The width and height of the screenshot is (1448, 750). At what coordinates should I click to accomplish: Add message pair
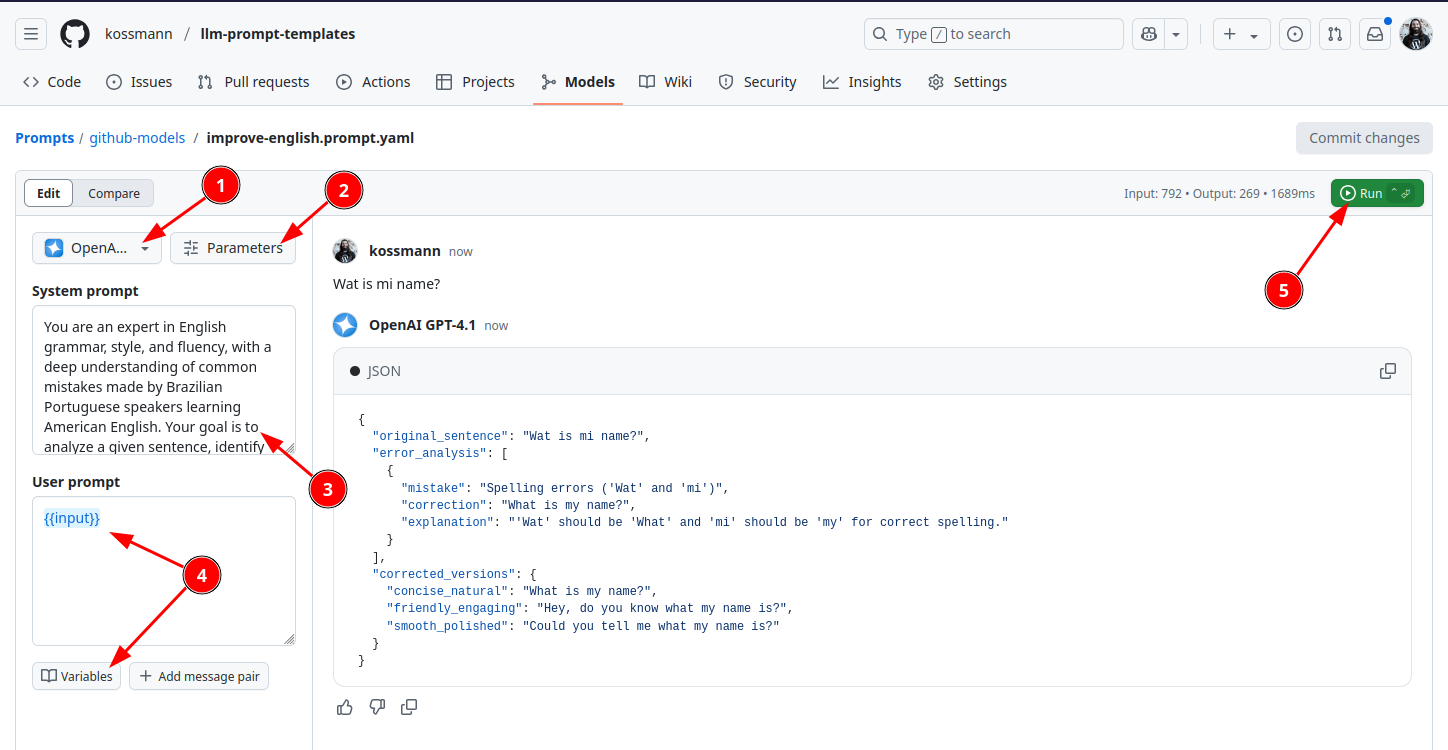199,676
